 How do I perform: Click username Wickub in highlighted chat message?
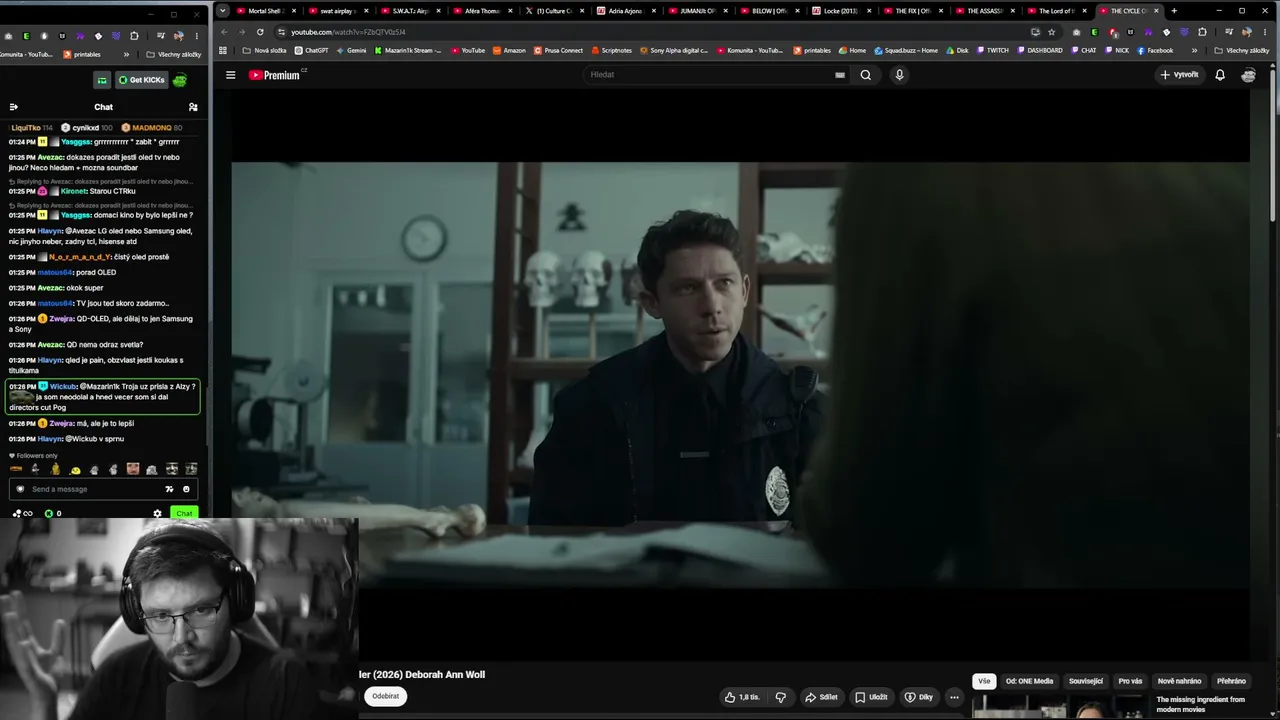tap(63, 386)
